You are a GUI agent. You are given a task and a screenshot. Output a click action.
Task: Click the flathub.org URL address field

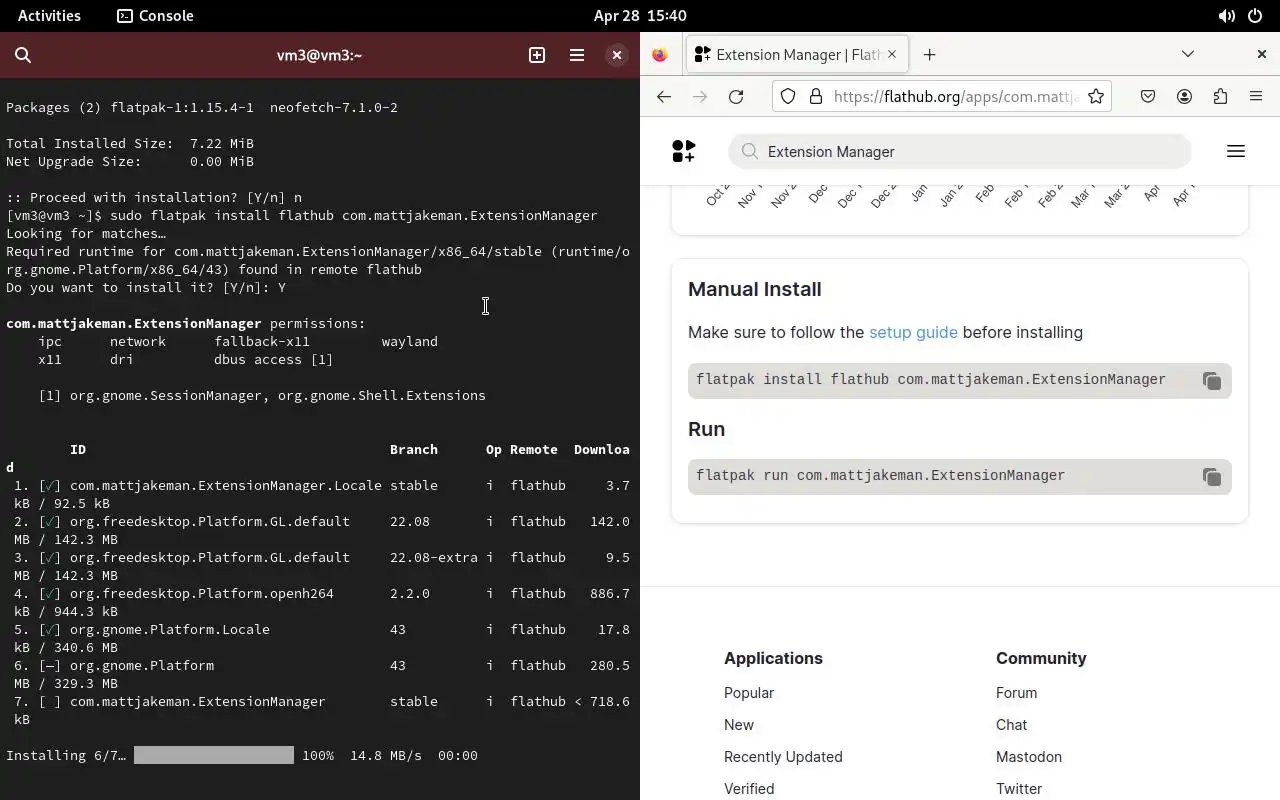[x=954, y=97]
